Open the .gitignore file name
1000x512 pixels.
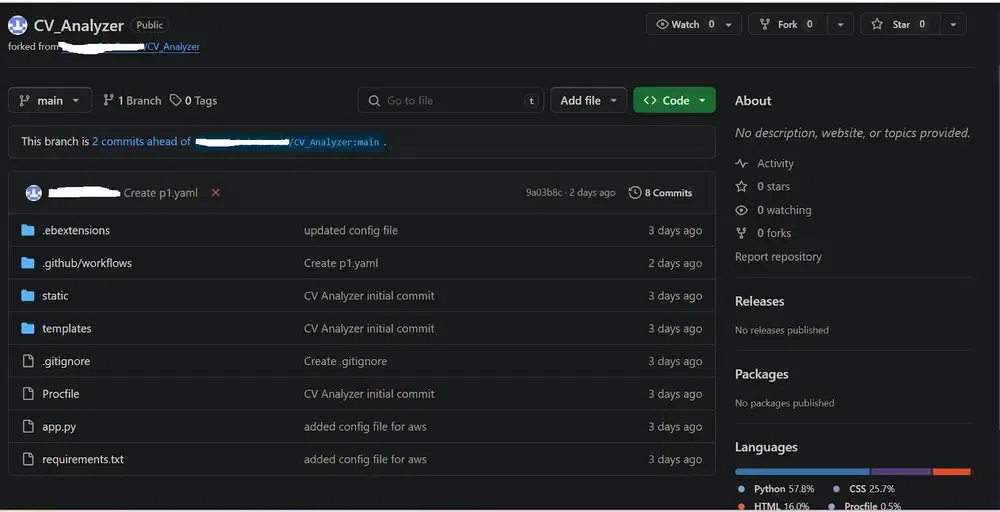[x=66, y=361]
